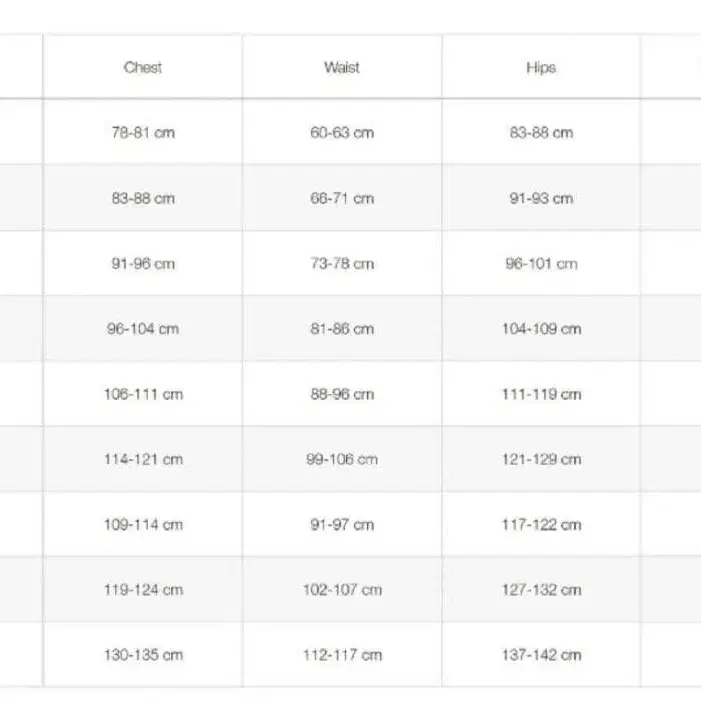Click the 91-93 cm hips cell
Screen dimensions: 701x701
tap(541, 198)
